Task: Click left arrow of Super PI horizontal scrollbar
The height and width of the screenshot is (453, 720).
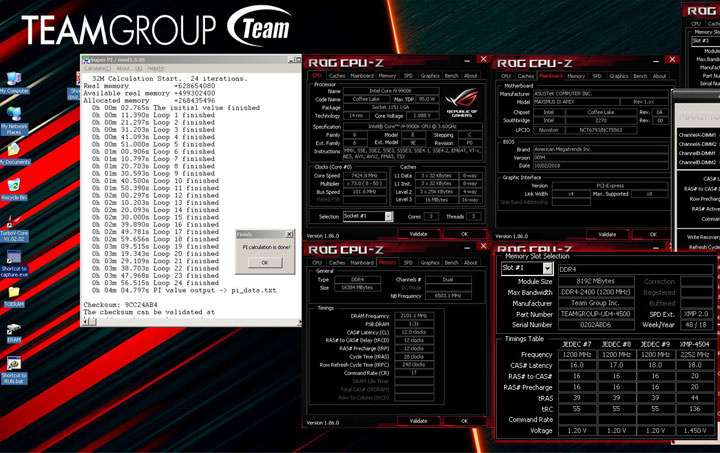Action: click(x=85, y=322)
